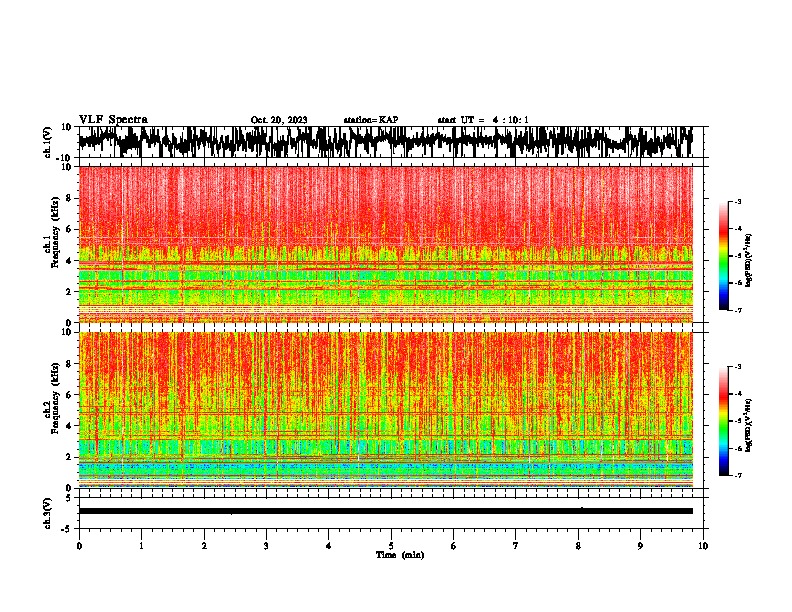Screen dimensions: 792x612
Task: Click time axis tick label "1"
Action: tap(141, 546)
